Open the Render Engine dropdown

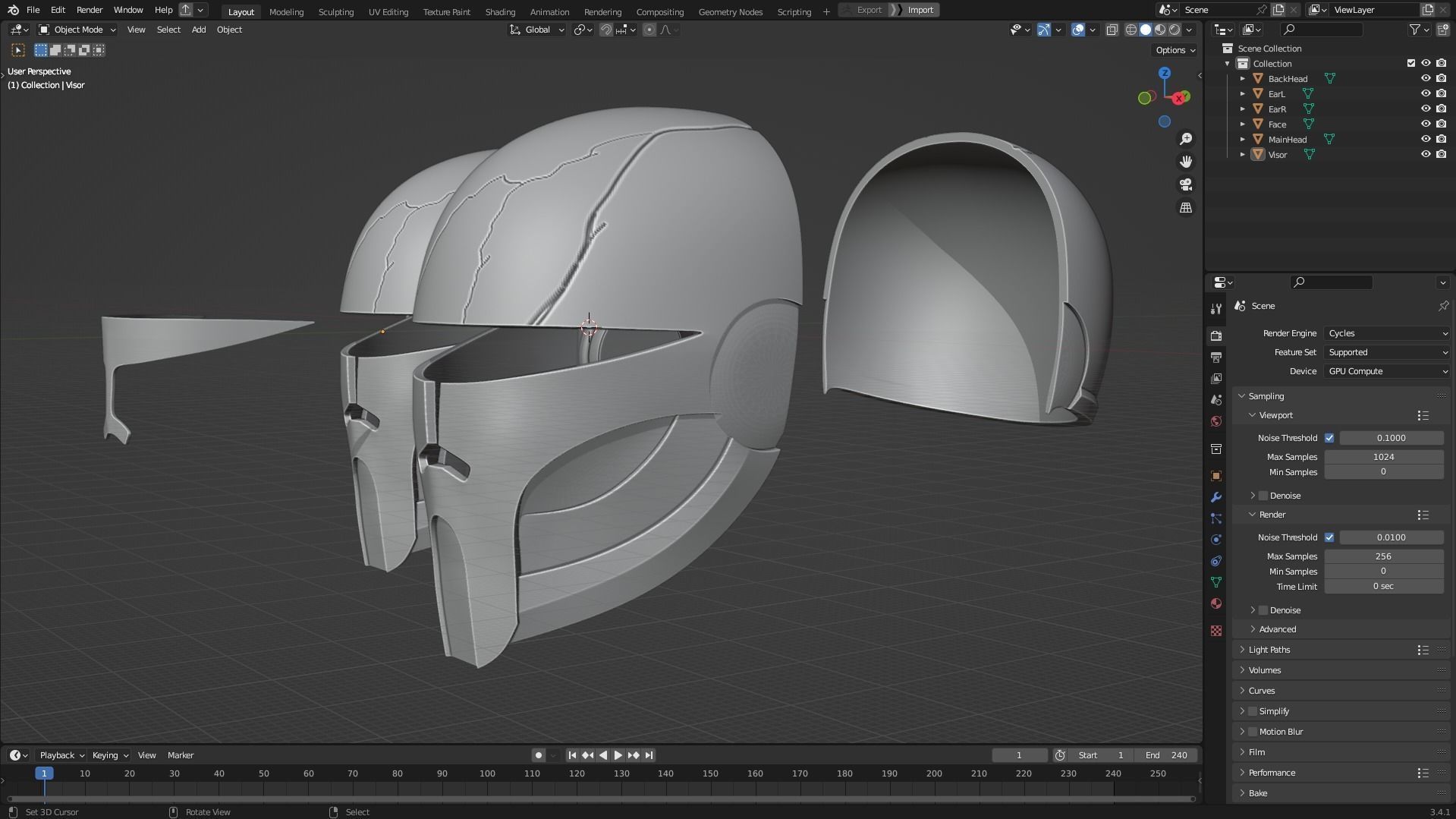tap(1387, 333)
